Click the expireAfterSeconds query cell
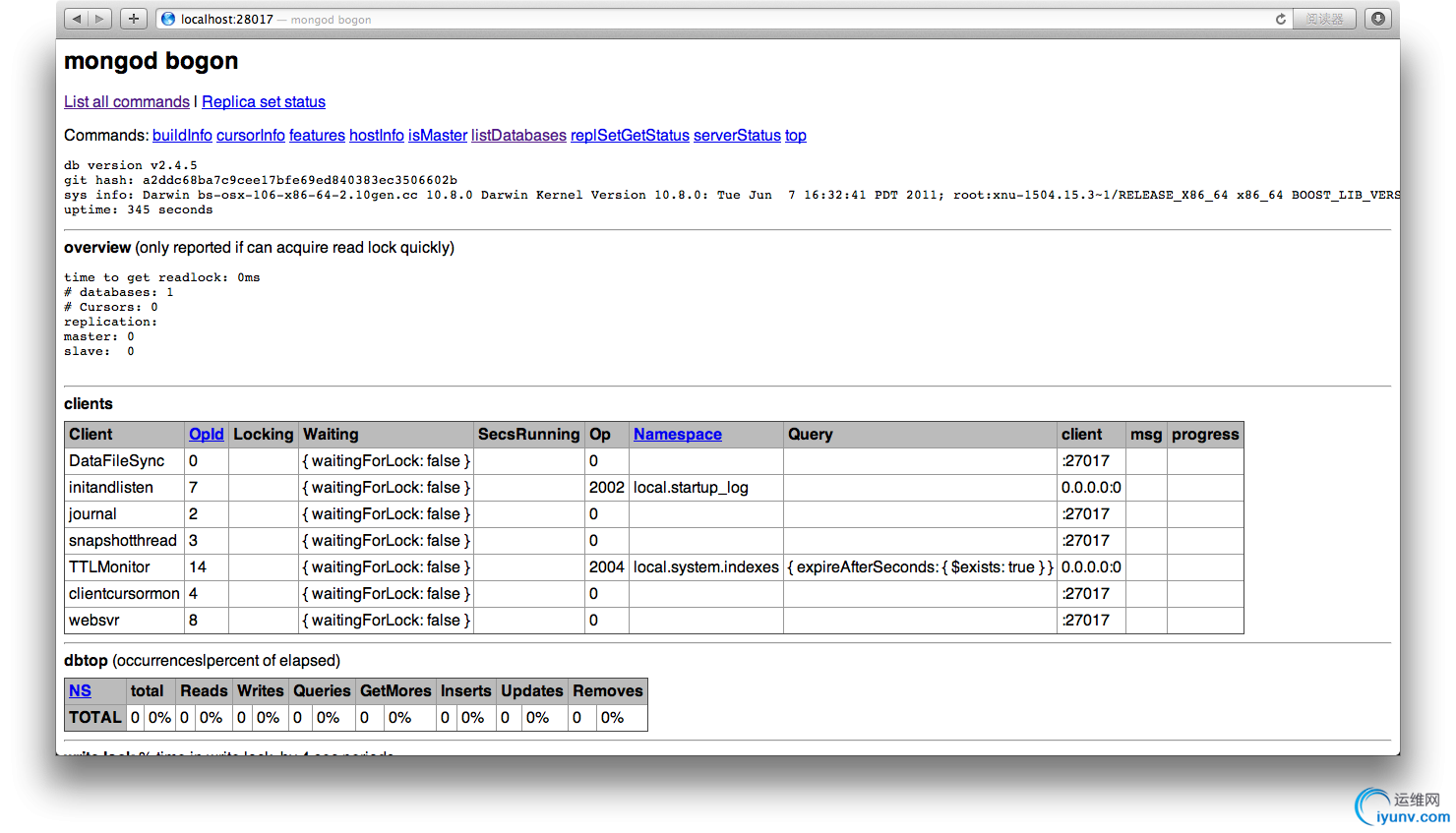Screen dimensions: 1456x833 (x=920, y=566)
